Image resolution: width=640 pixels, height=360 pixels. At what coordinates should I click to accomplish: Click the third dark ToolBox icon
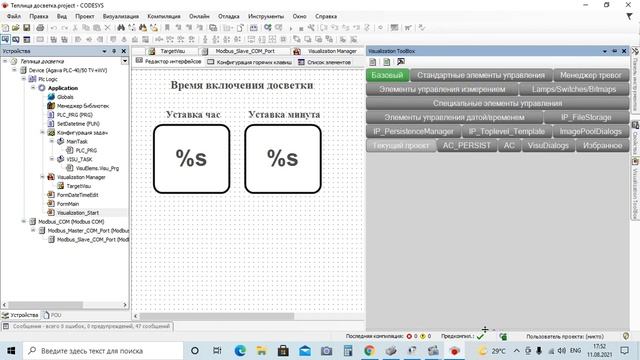tap(401, 62)
